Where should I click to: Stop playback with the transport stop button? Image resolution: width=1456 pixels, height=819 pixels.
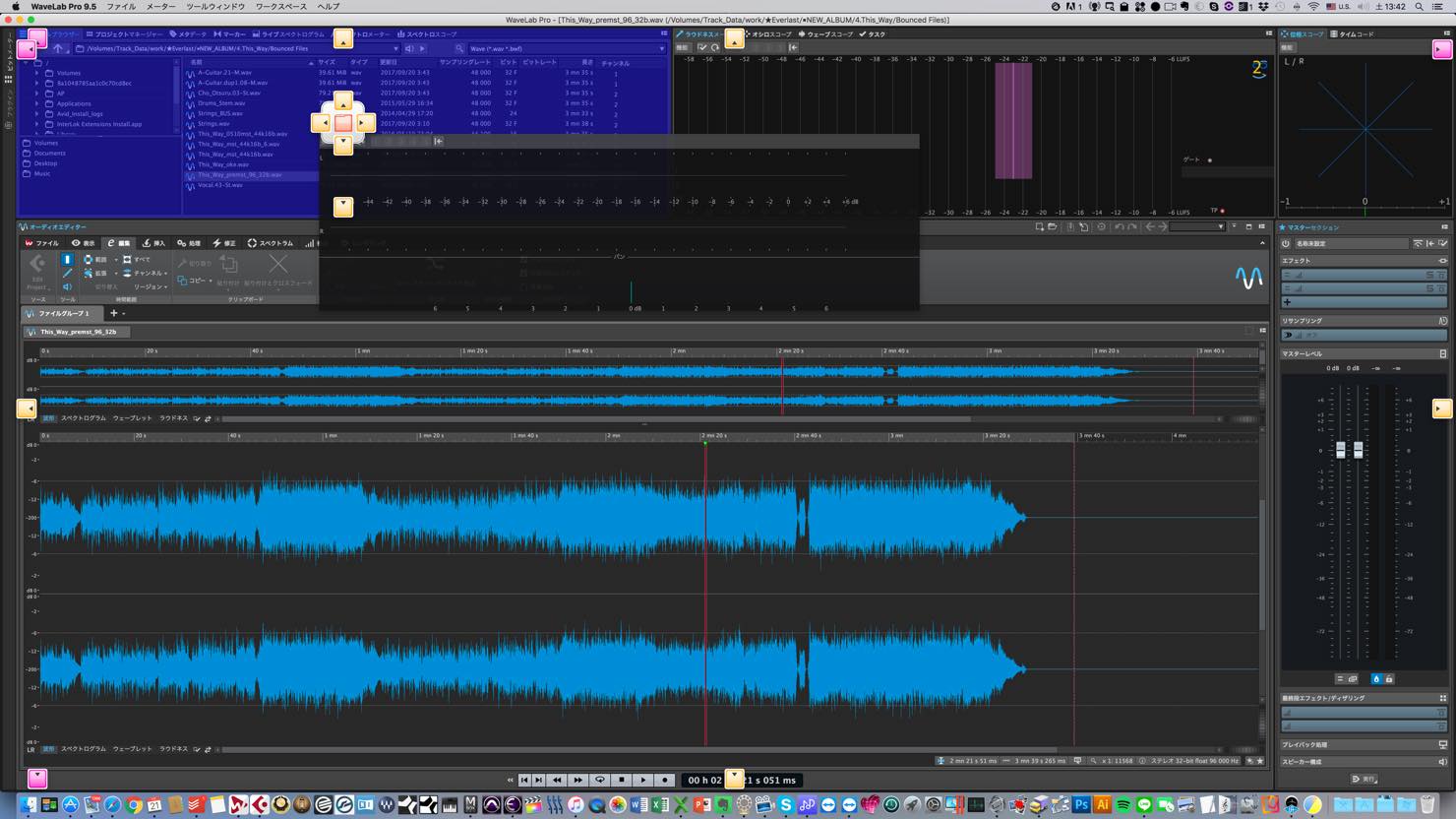[622, 780]
